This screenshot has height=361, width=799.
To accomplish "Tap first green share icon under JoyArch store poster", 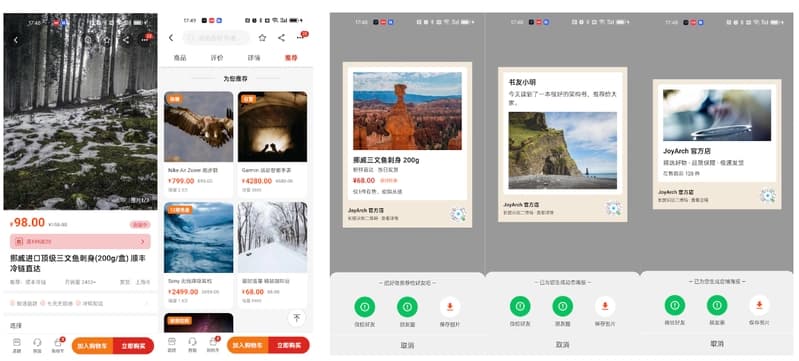I will [675, 305].
